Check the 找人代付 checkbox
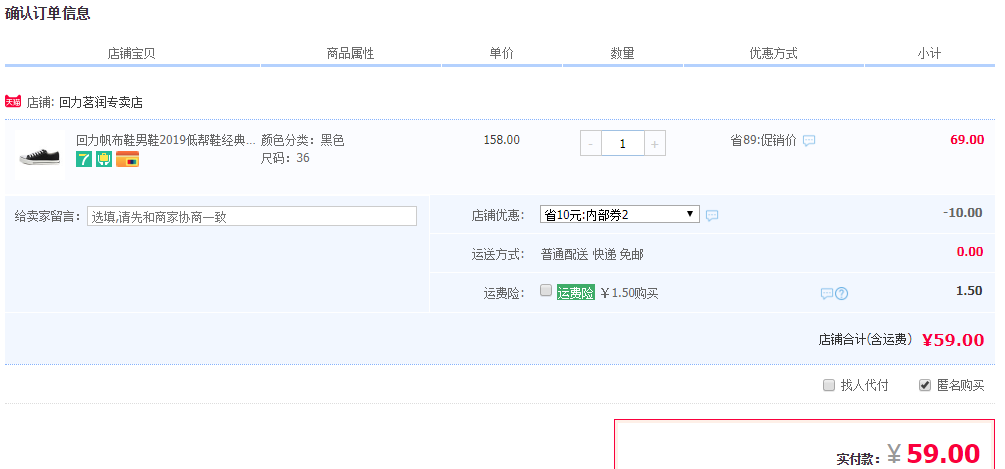The image size is (1005, 469). (829, 385)
